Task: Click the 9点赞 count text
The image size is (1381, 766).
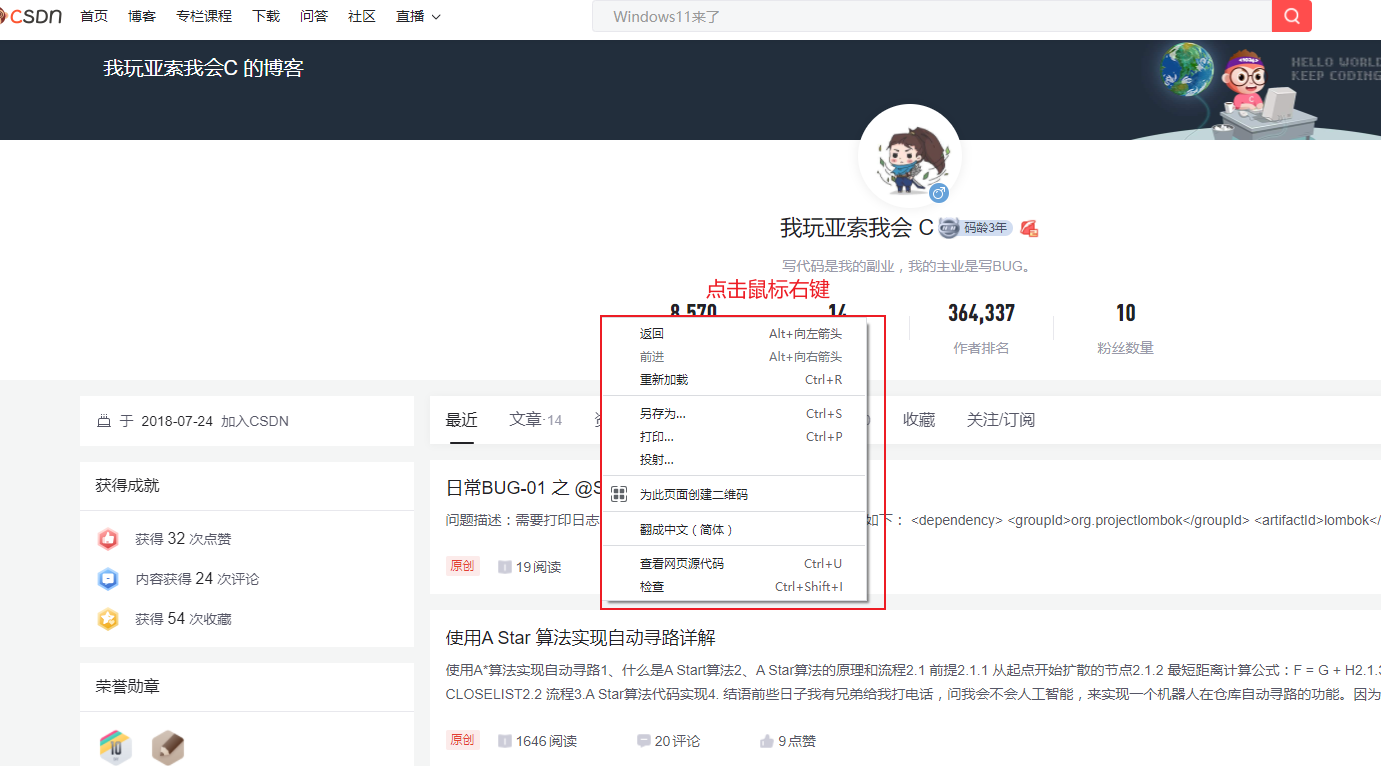Action: click(x=797, y=741)
